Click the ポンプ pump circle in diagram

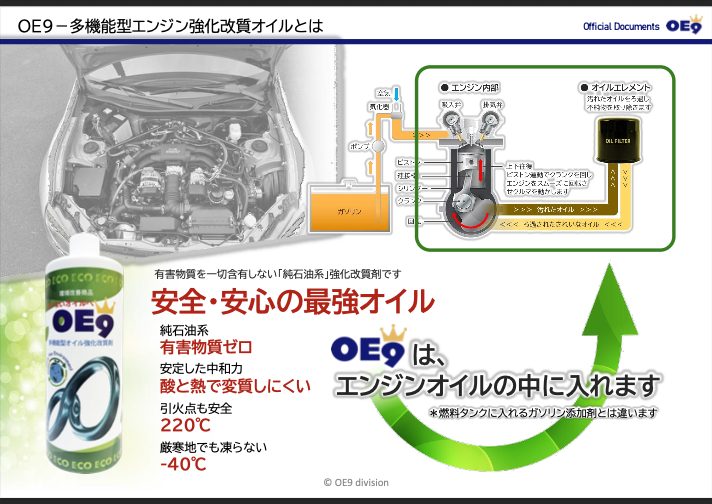point(378,146)
